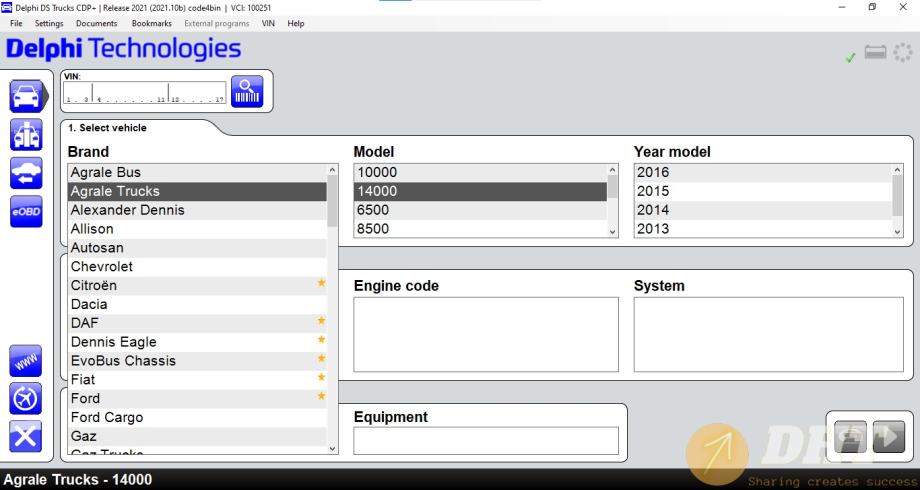Viewport: 920px width, 490px height.
Task: Open the multi-vehicle system scan sidebar icon
Action: pyautogui.click(x=26, y=134)
